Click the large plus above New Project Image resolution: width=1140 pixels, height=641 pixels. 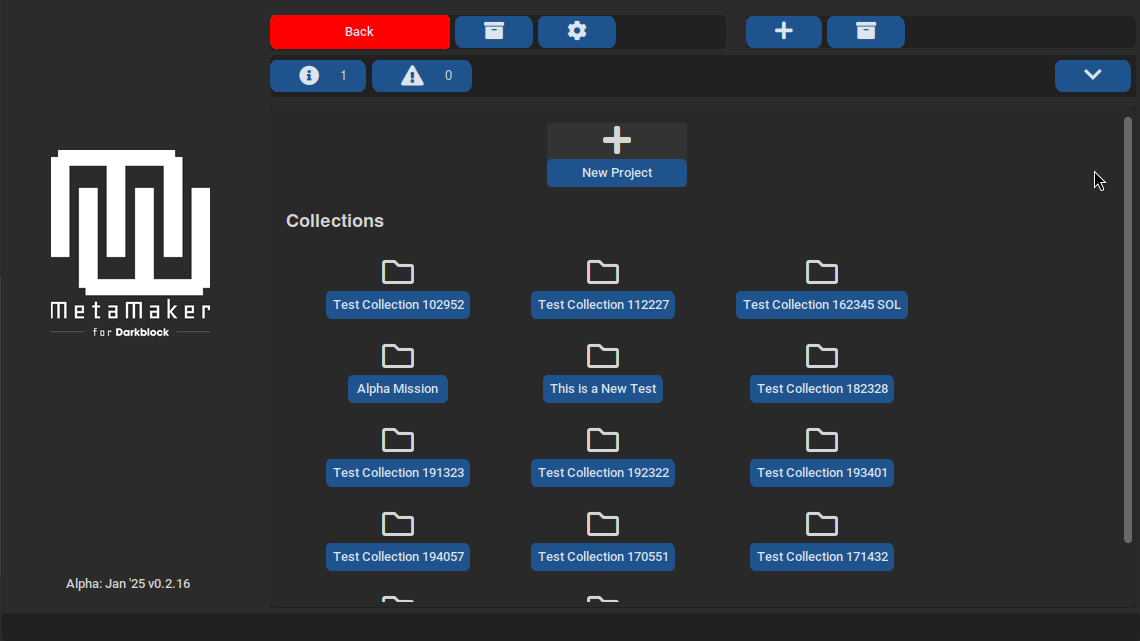click(x=617, y=140)
